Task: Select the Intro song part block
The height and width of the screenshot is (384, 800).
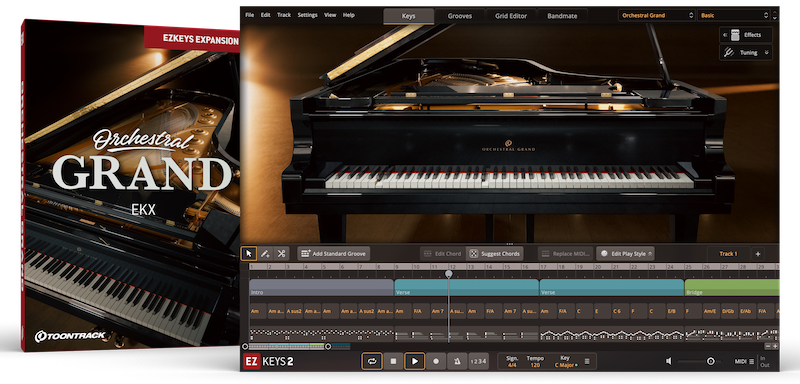Action: [x=321, y=288]
